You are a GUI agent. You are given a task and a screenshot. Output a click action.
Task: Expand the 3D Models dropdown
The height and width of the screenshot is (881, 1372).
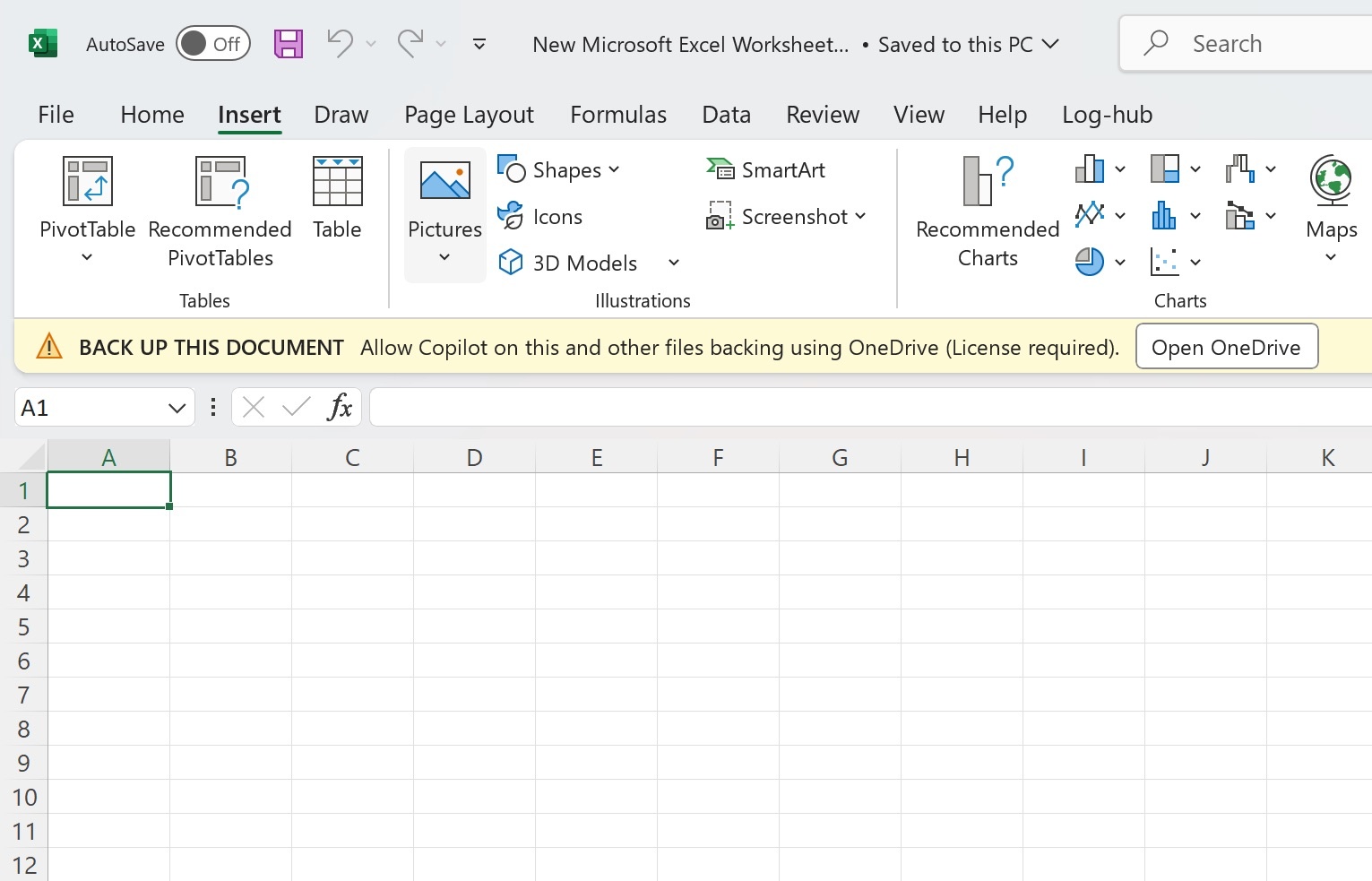click(x=674, y=262)
